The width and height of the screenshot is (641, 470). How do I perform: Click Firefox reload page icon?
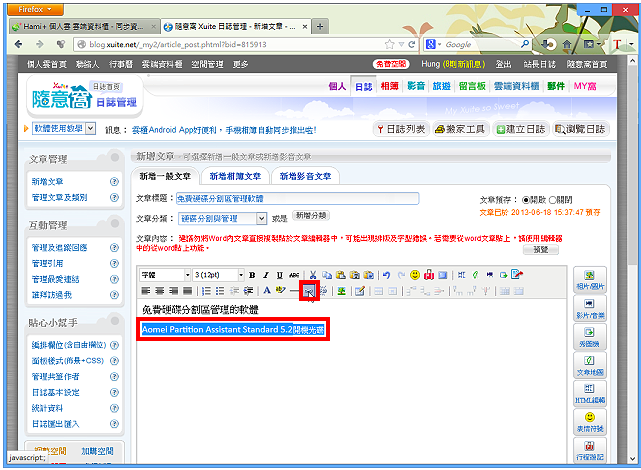(x=412, y=44)
